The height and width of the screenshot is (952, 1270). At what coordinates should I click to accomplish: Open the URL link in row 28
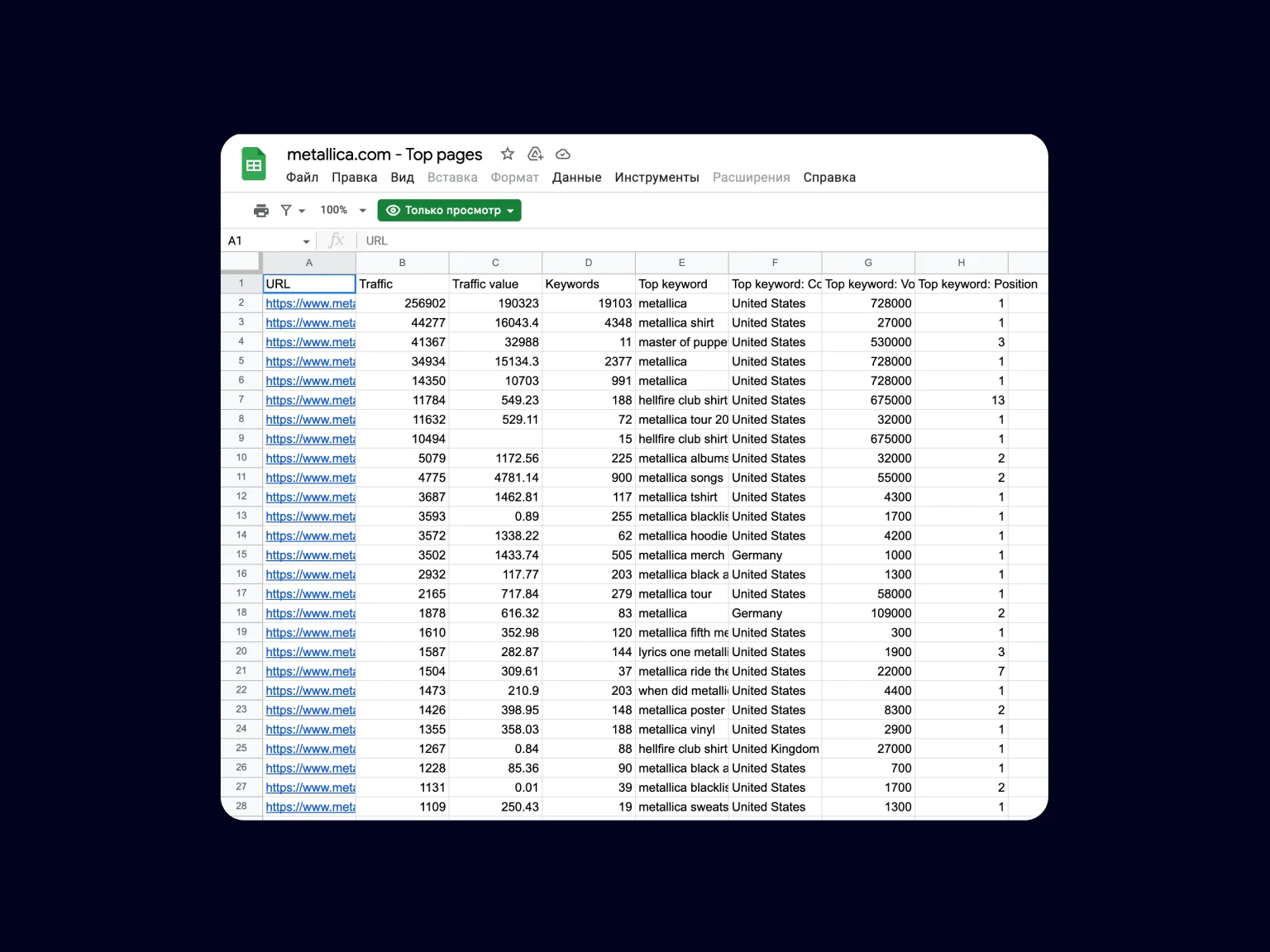310,807
